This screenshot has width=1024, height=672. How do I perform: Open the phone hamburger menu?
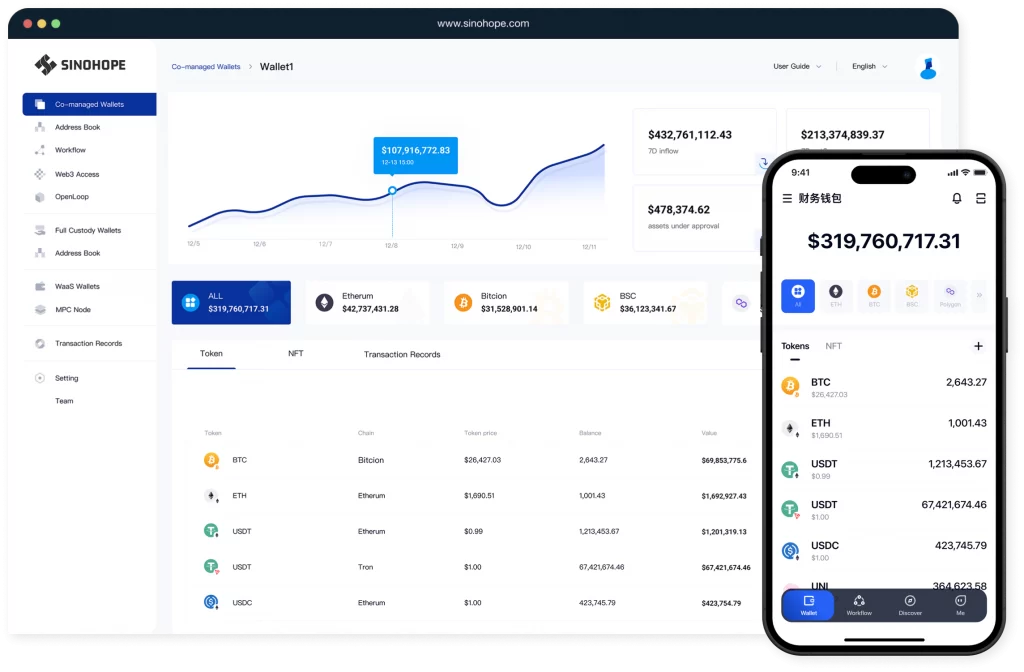tap(787, 199)
